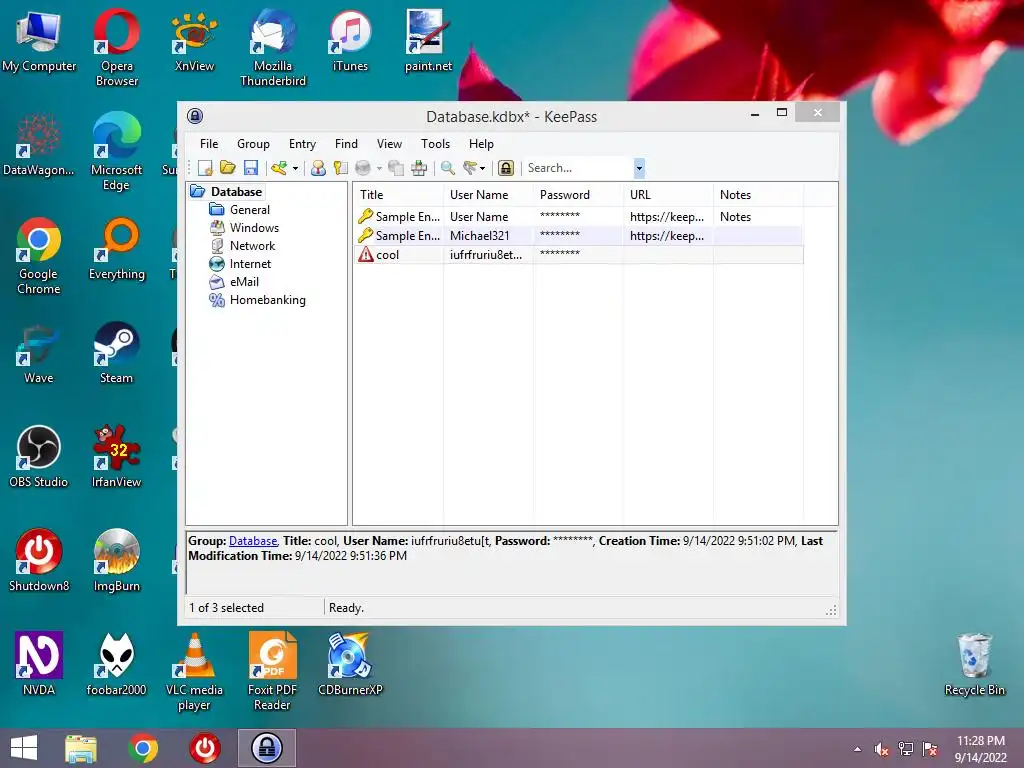Click the iufrfruriu8et... user name cell
Viewport: 1024px width, 768px height.
(486, 255)
